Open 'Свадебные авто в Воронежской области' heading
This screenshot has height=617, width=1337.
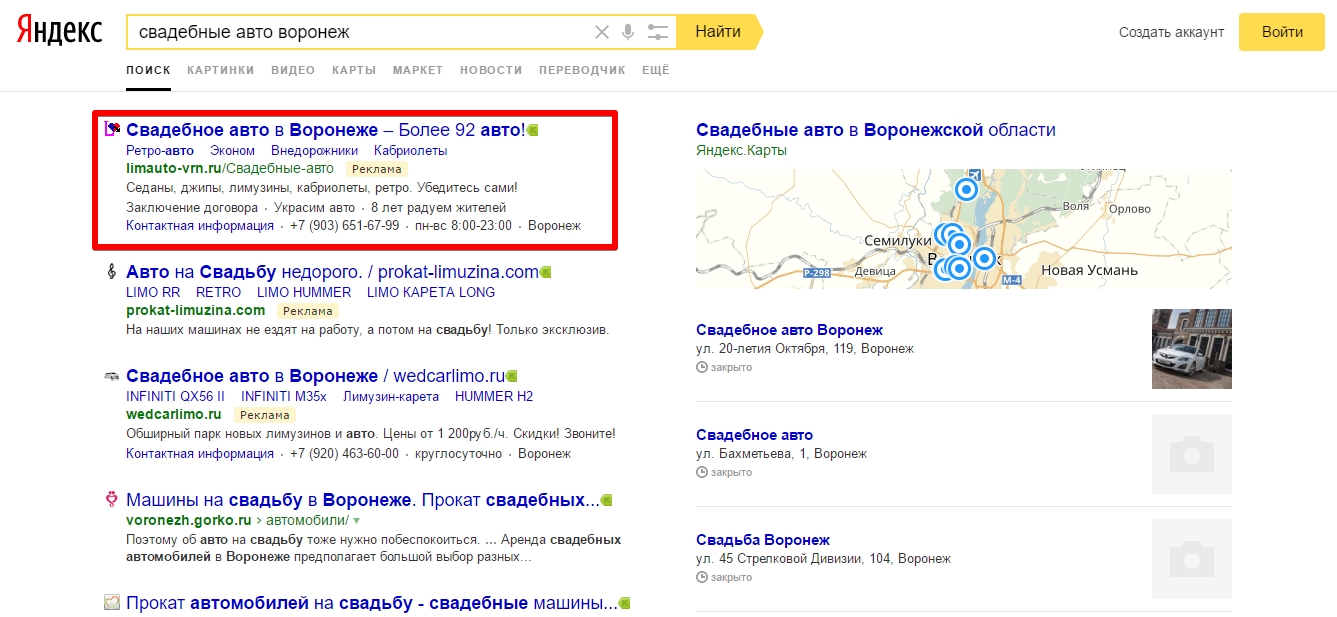pyautogui.click(x=876, y=130)
